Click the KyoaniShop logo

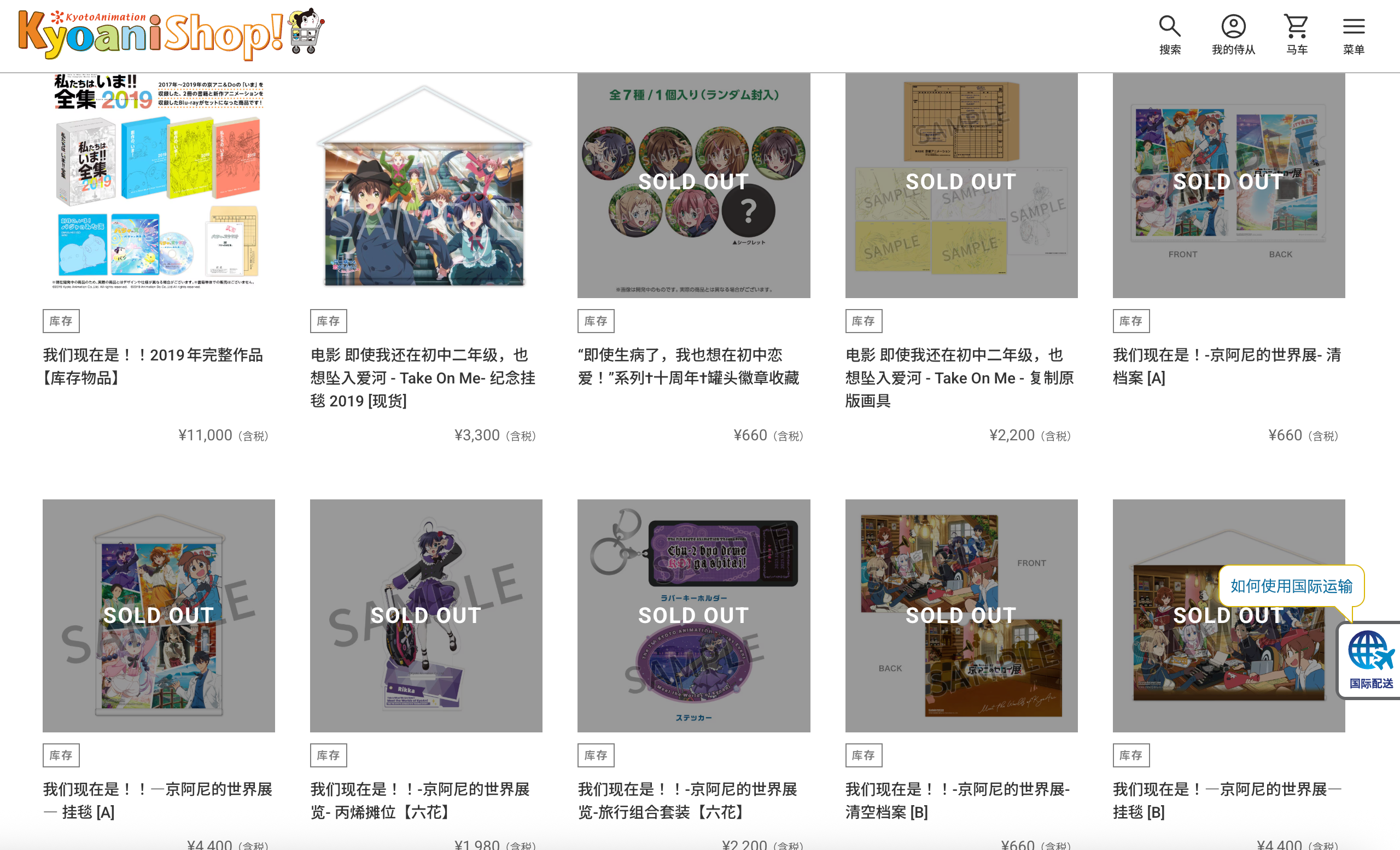point(171,33)
